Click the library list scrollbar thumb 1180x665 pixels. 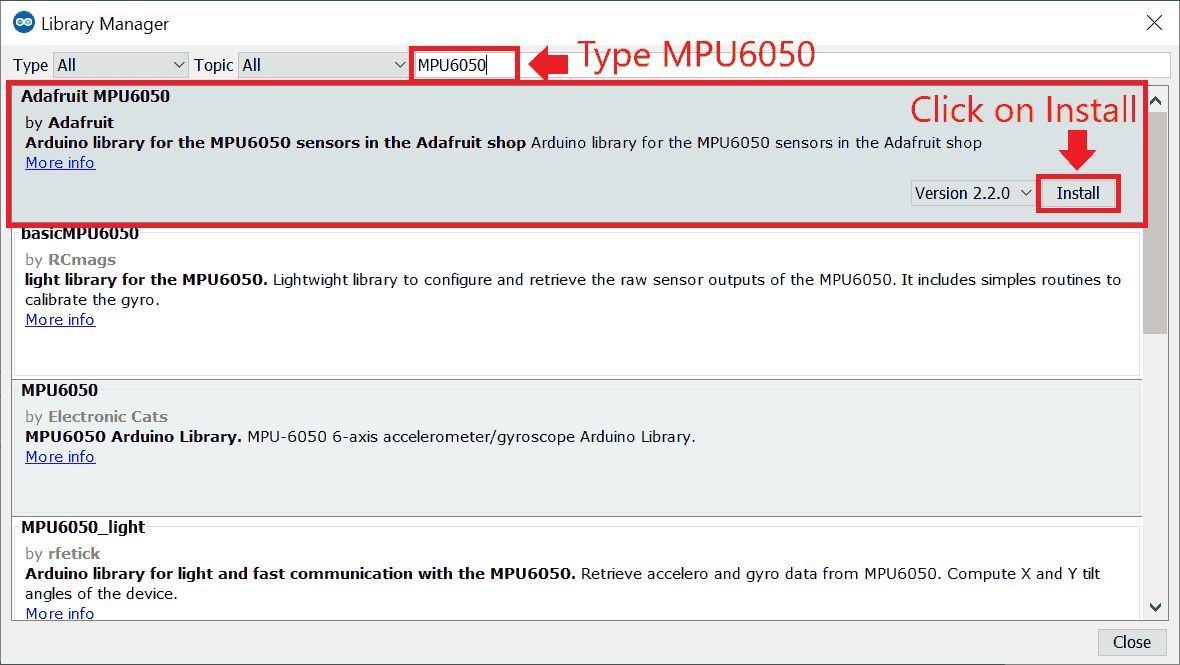click(1156, 220)
